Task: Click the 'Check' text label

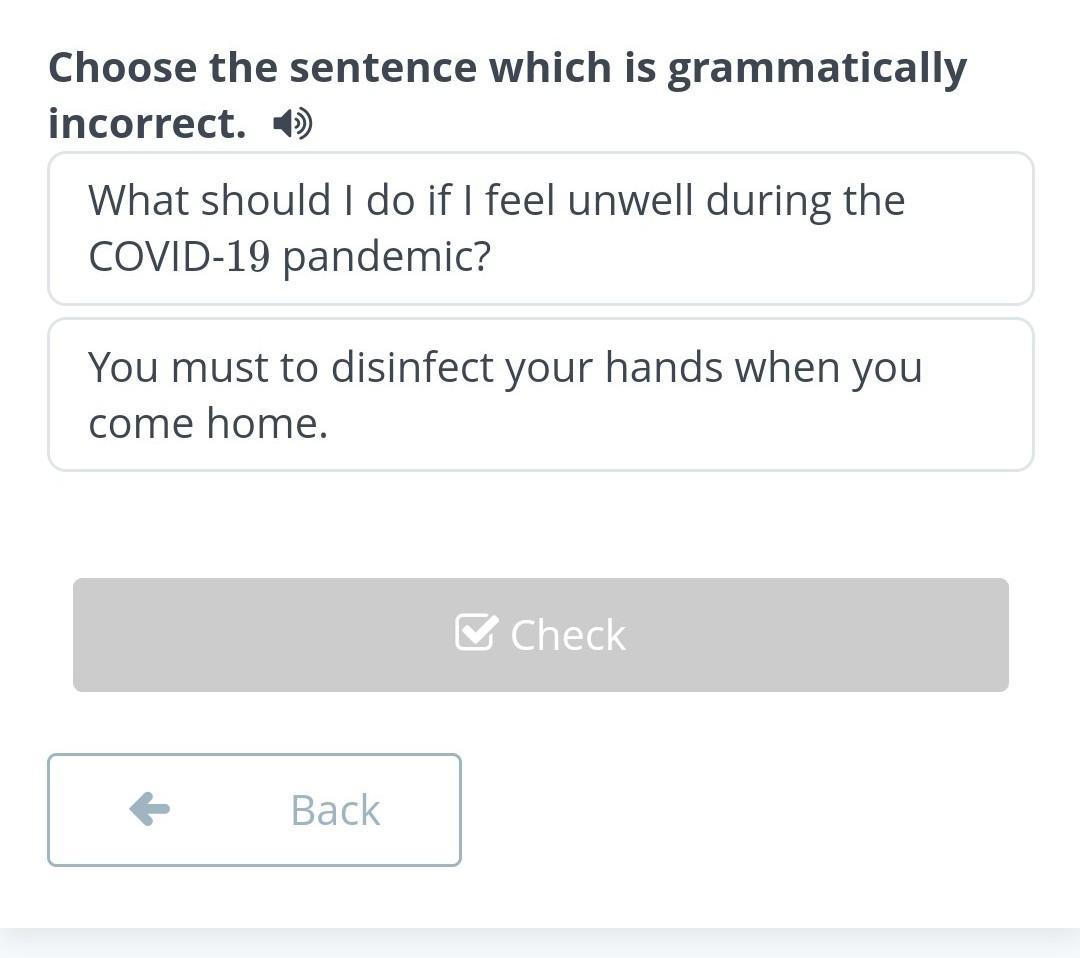Action: pos(568,635)
